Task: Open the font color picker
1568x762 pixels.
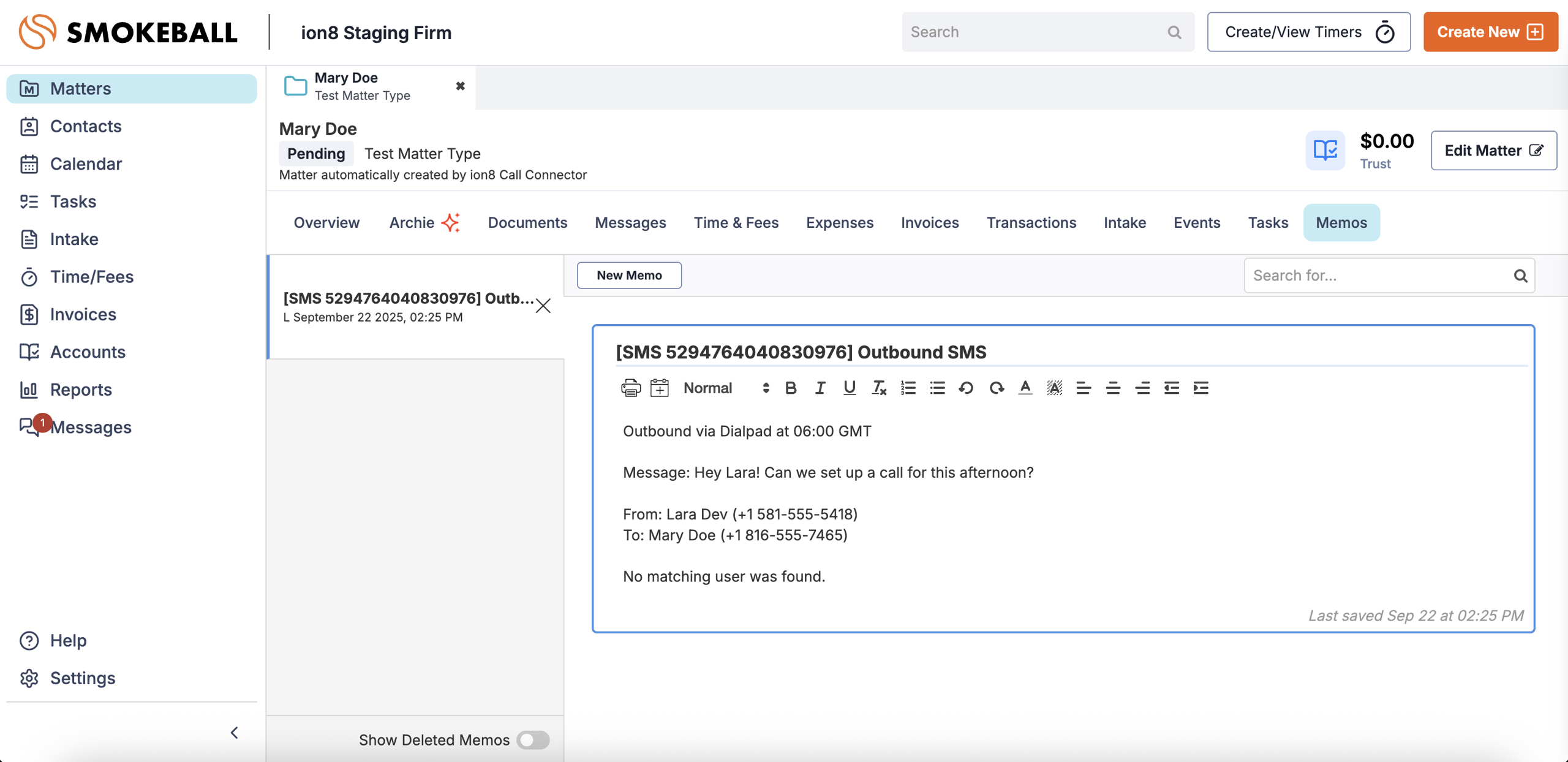Action: pos(1025,388)
